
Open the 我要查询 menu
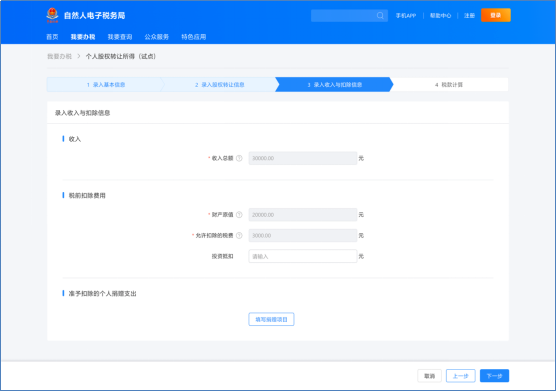pyautogui.click(x=120, y=37)
